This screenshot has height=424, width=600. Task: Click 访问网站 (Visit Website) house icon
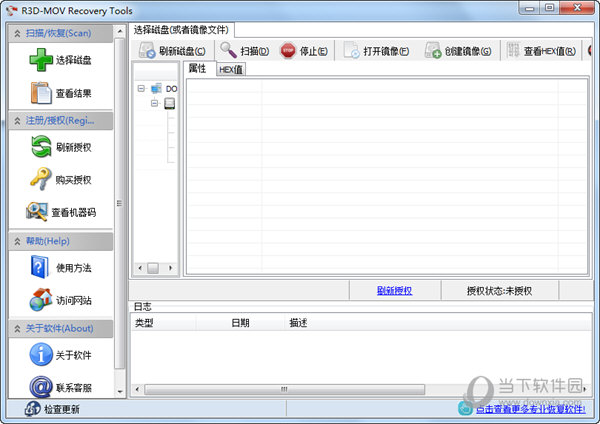pyautogui.click(x=41, y=300)
